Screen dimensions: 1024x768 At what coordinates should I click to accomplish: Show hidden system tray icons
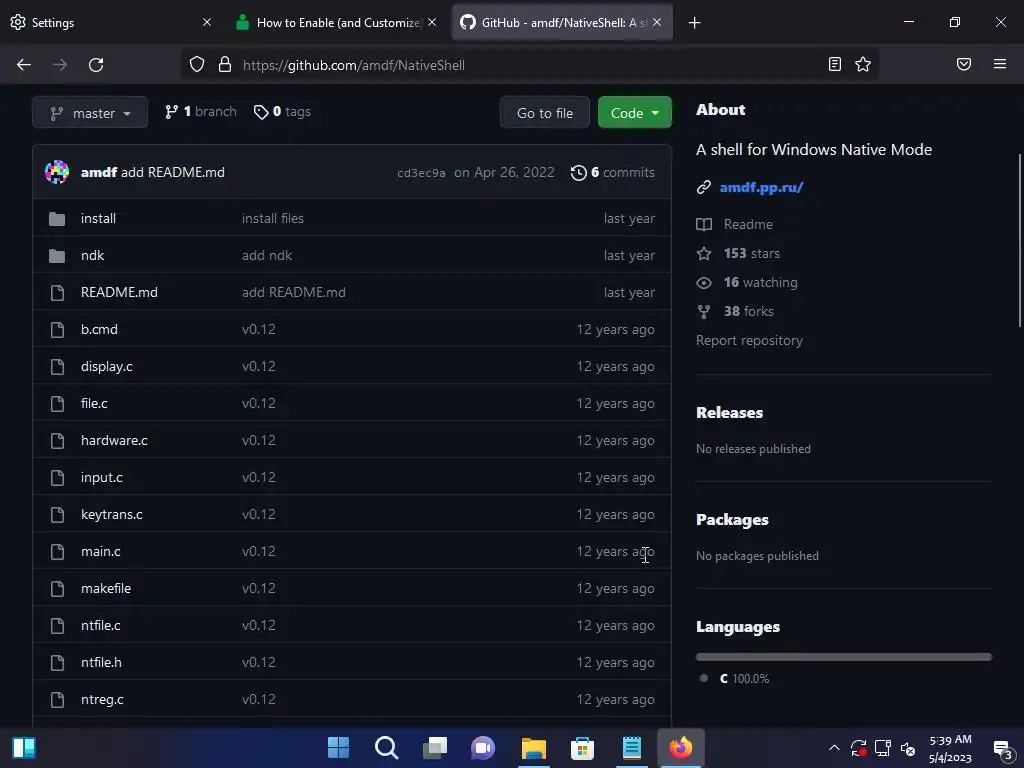click(x=834, y=748)
